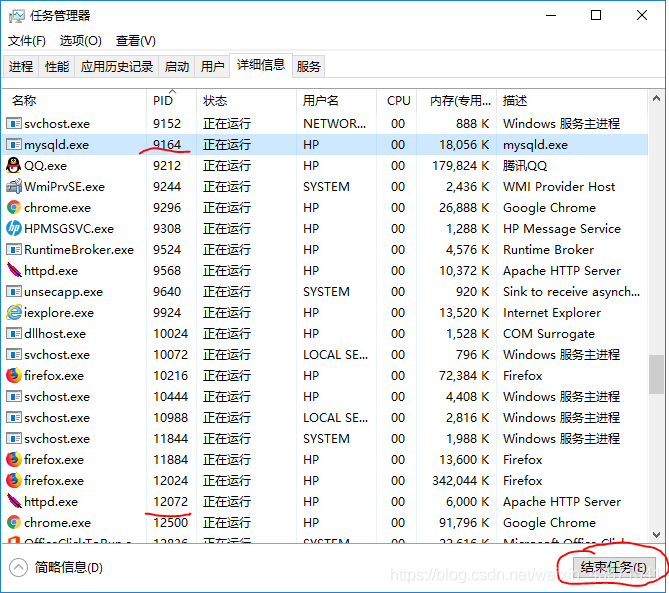Switch to the 启动 tab

[x=177, y=67]
